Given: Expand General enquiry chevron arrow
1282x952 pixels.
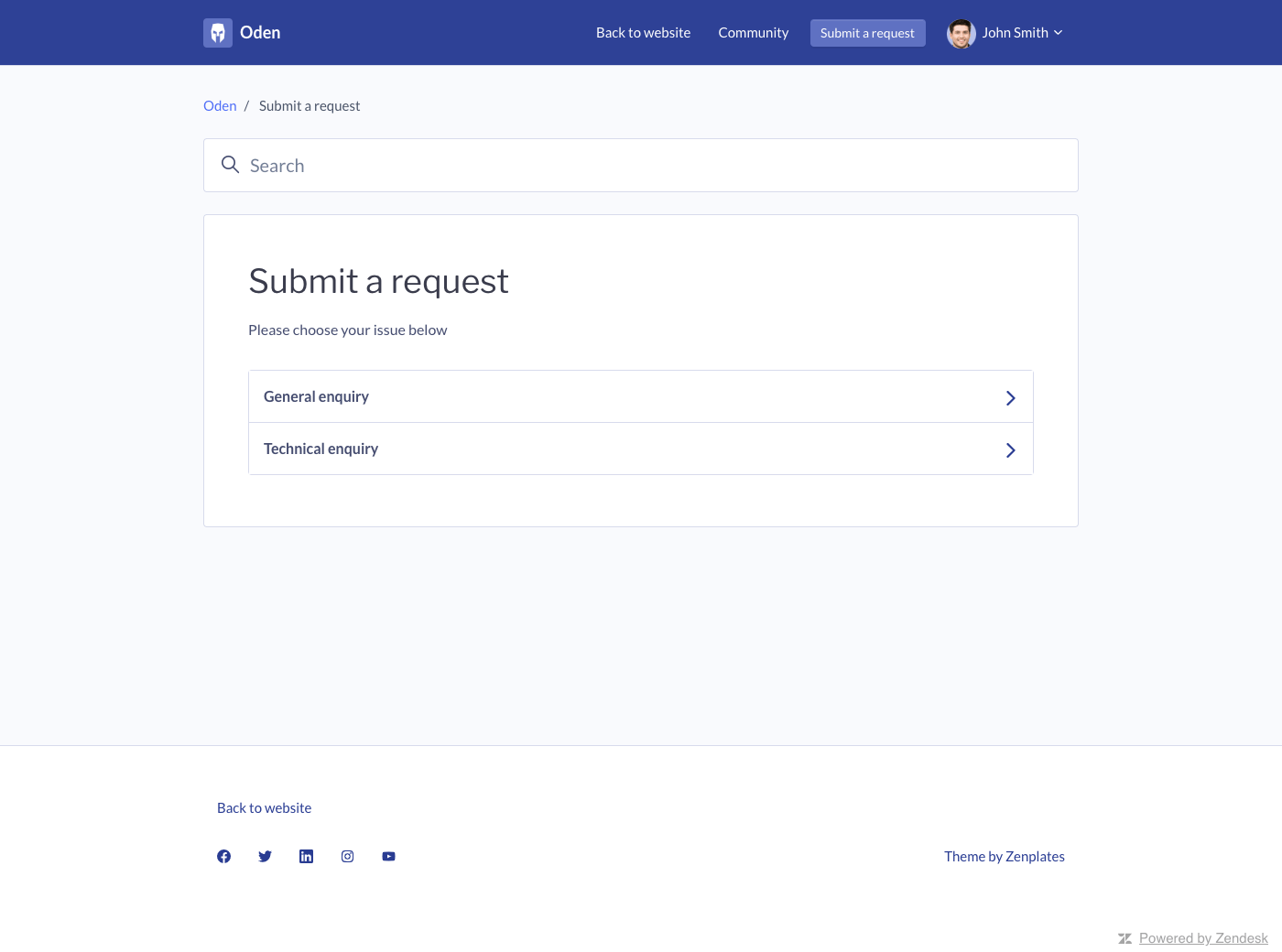Looking at the screenshot, I should pos(1010,397).
